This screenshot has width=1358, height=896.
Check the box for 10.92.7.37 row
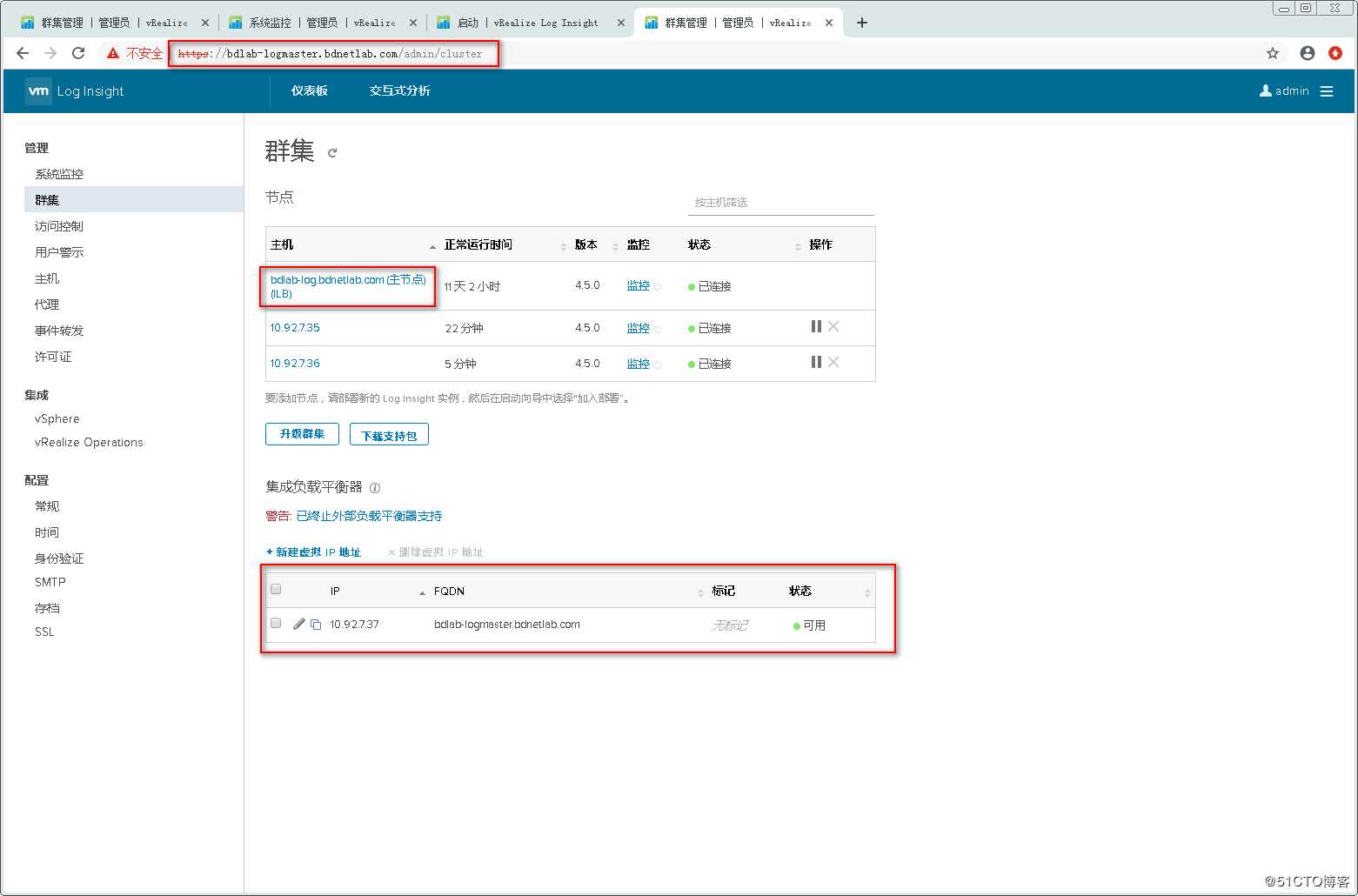coord(276,623)
